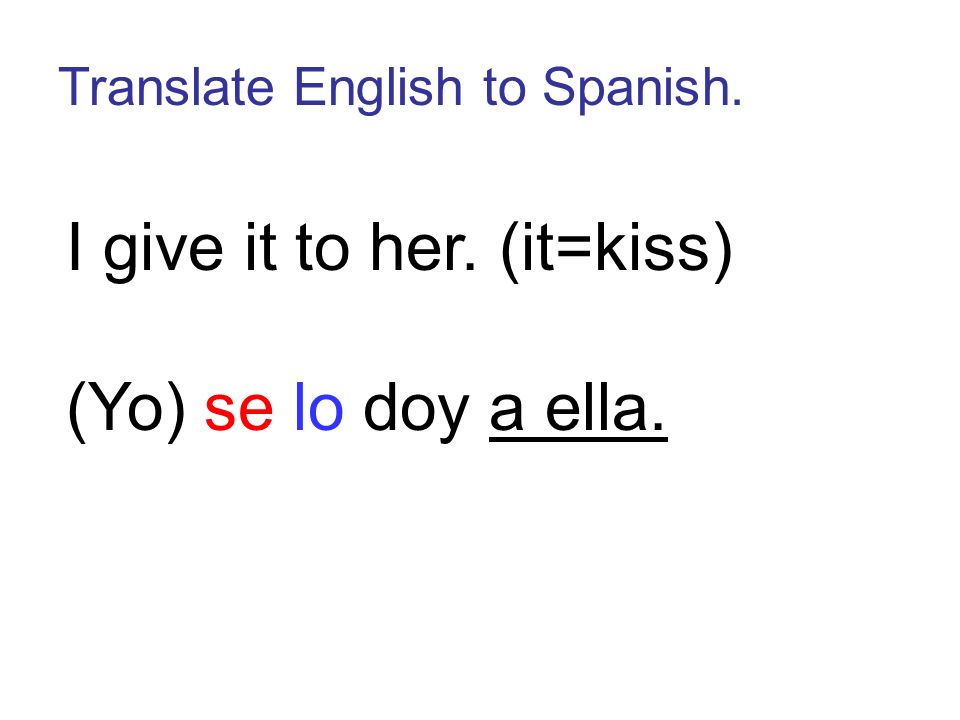The image size is (960, 720).
Task: Select the word "kiss" in the parentheses
Action: 651,246
